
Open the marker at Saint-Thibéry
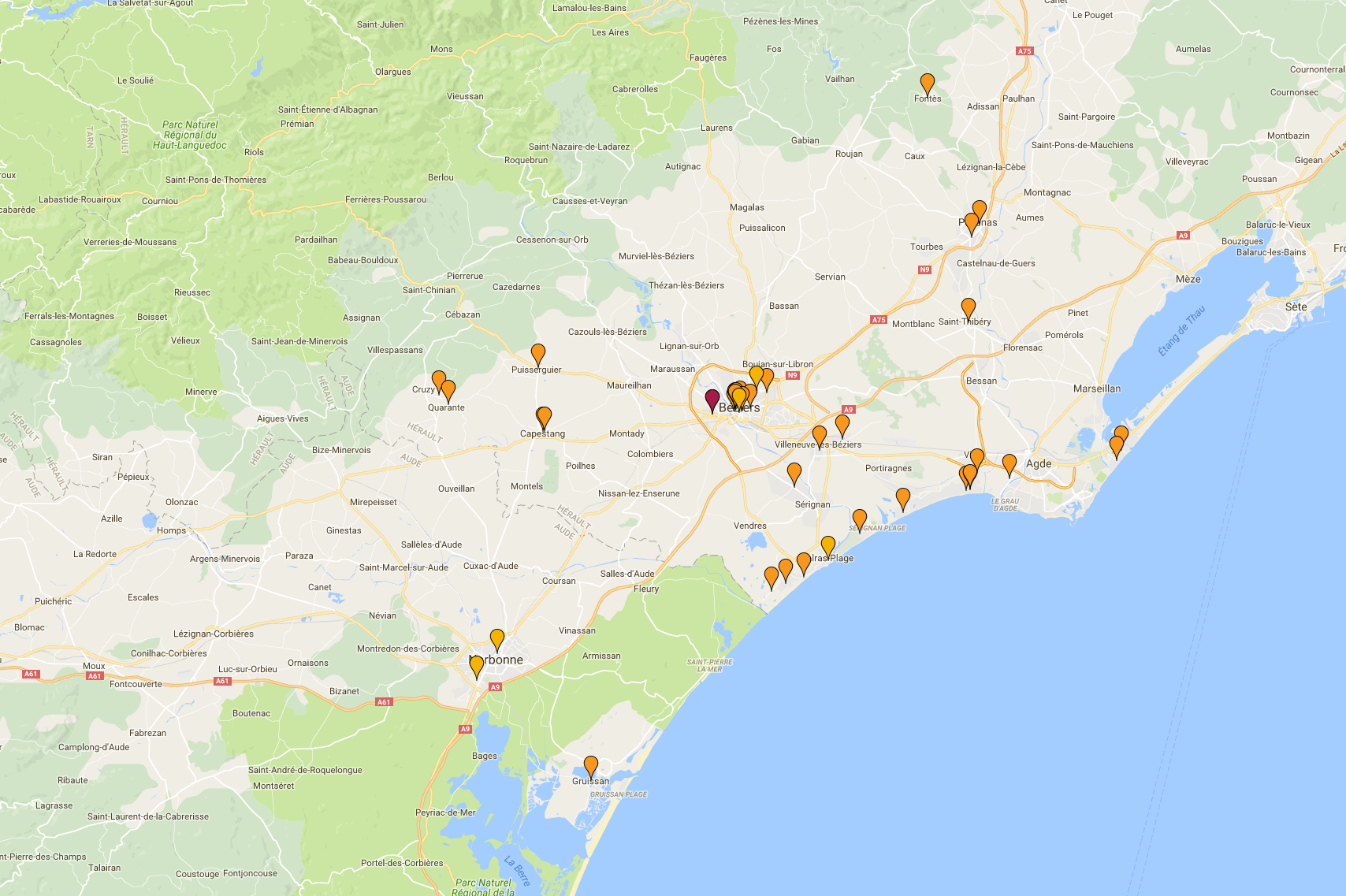(968, 308)
